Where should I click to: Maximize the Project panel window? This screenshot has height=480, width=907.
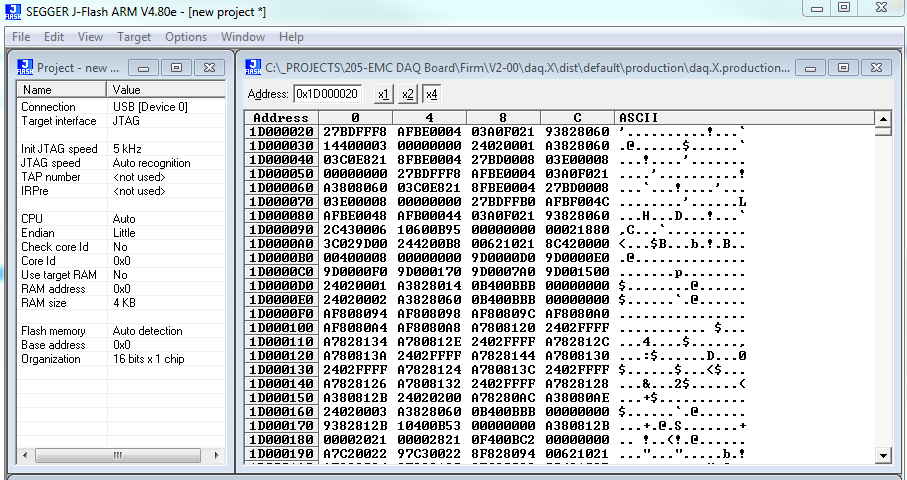[176, 67]
